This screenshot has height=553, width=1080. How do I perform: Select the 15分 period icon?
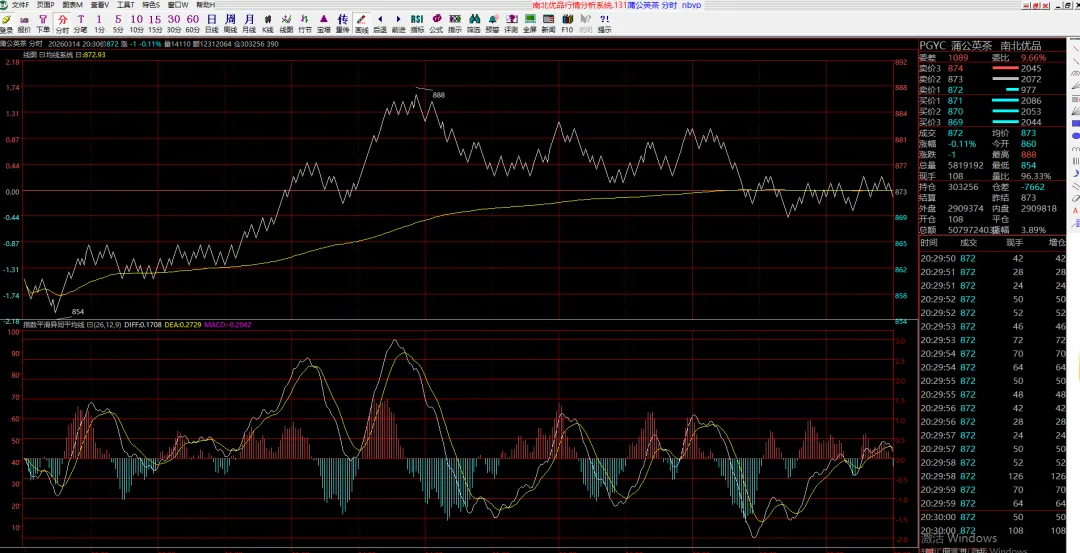(155, 23)
